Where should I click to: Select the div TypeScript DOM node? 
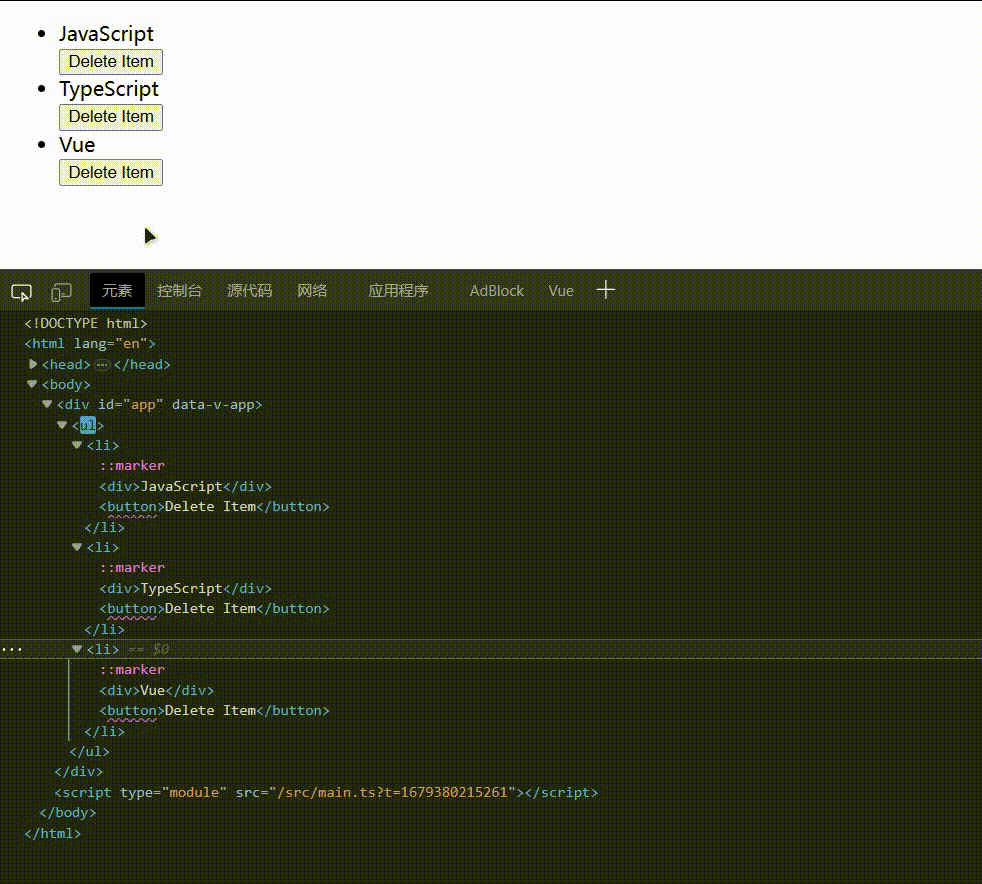point(185,588)
